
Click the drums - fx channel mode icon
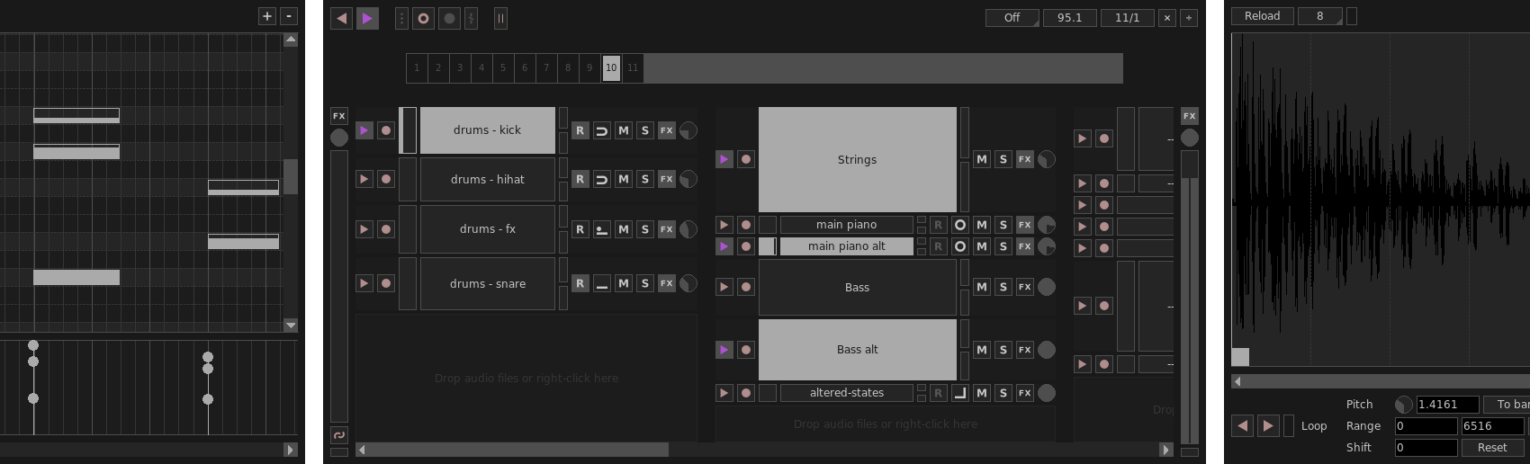602,229
